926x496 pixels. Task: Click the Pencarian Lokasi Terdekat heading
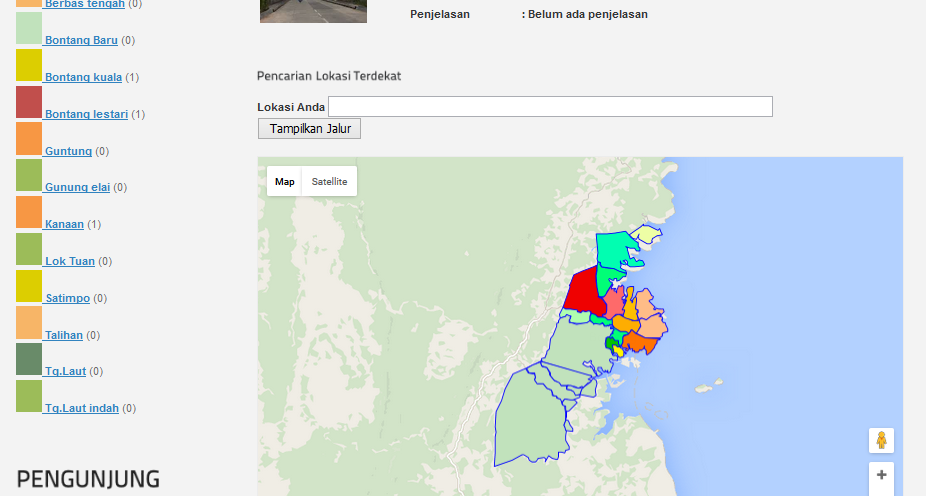click(329, 76)
